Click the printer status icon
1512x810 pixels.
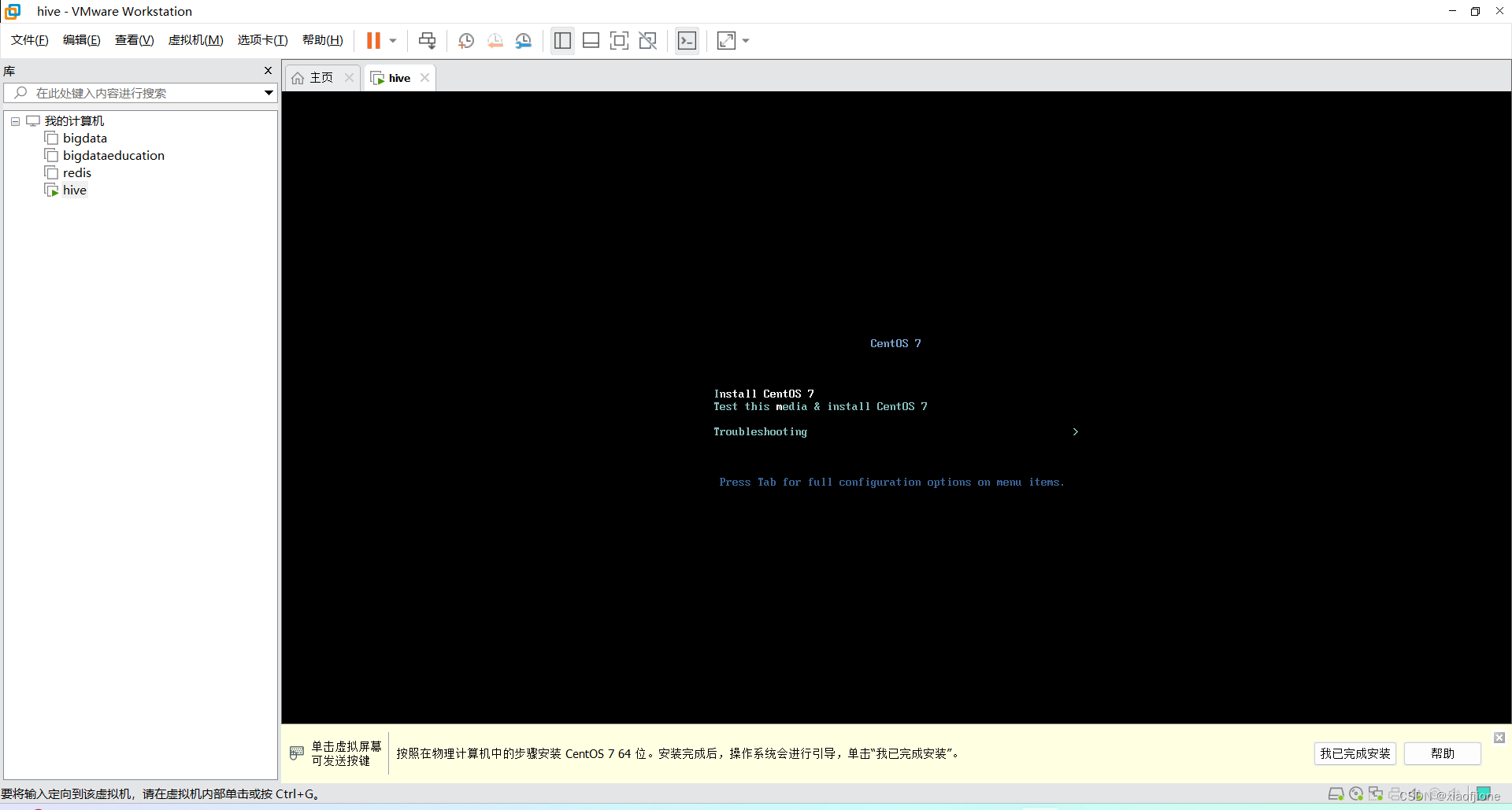(1396, 793)
